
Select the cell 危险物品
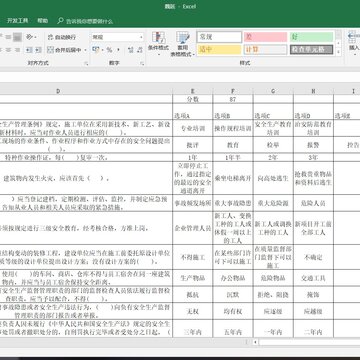tap(273, 278)
